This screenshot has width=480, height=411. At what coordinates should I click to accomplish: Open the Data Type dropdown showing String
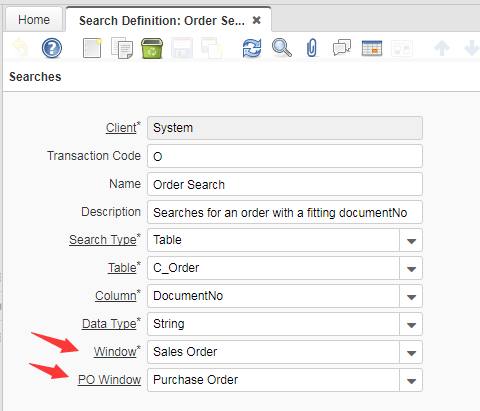[411, 324]
